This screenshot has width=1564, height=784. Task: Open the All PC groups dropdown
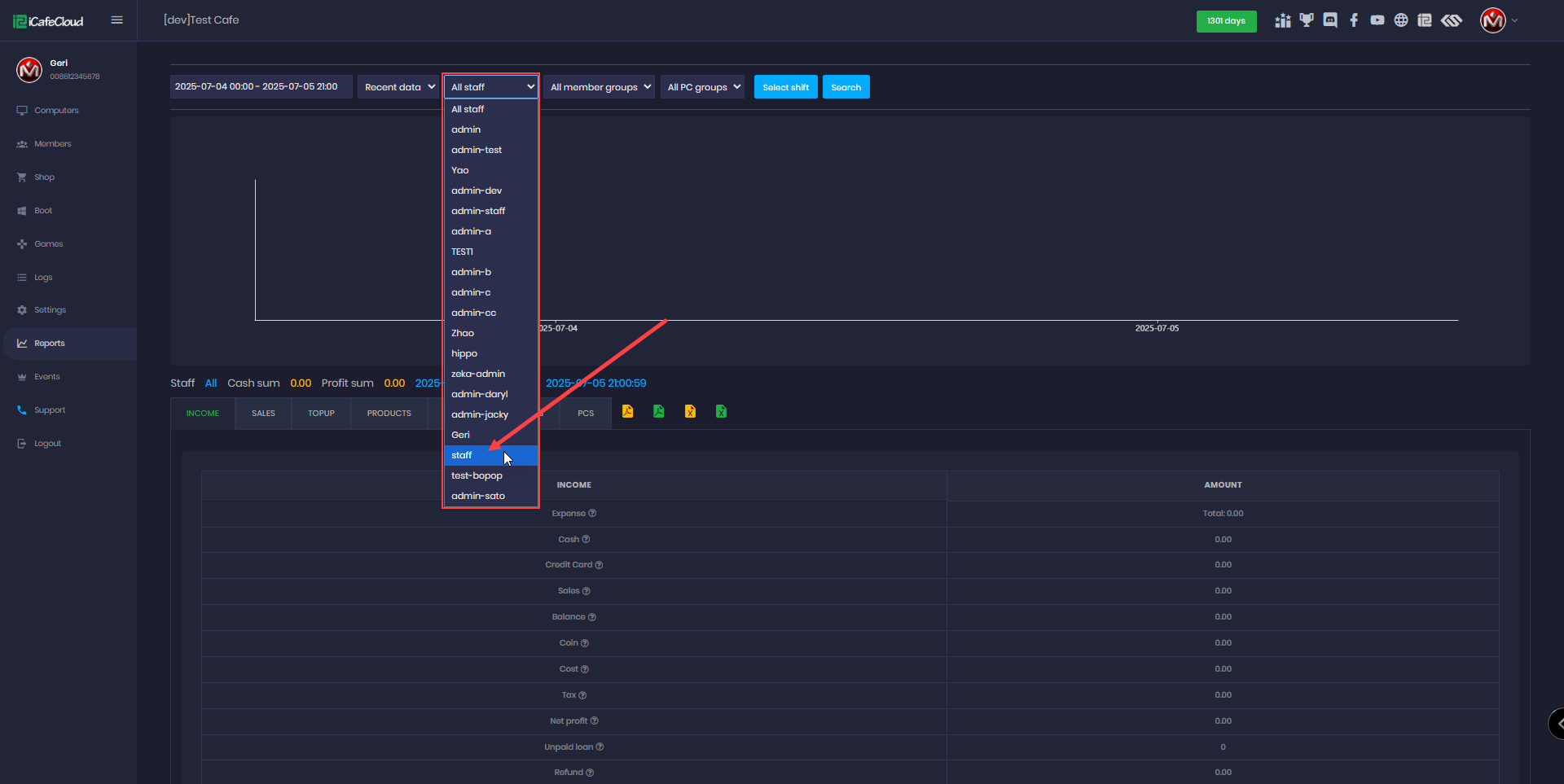tap(703, 87)
